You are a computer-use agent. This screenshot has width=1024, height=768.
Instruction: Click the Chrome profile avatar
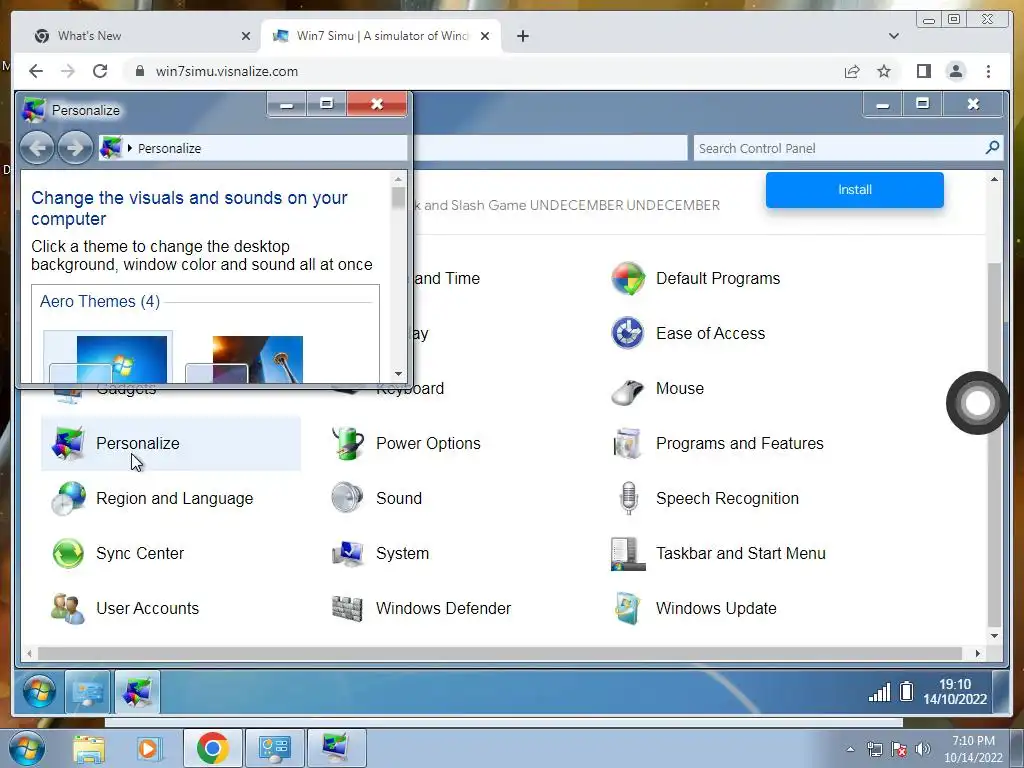coord(955,71)
